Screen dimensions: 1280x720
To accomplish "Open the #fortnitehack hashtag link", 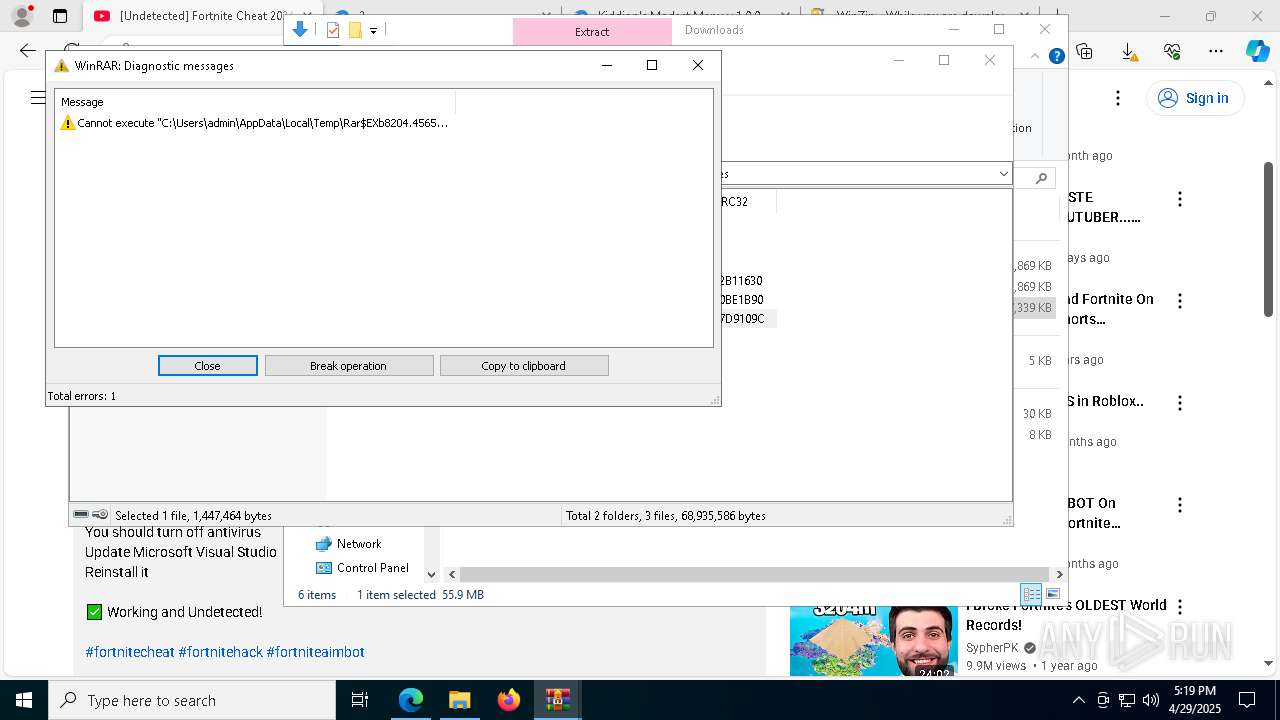I will (220, 652).
